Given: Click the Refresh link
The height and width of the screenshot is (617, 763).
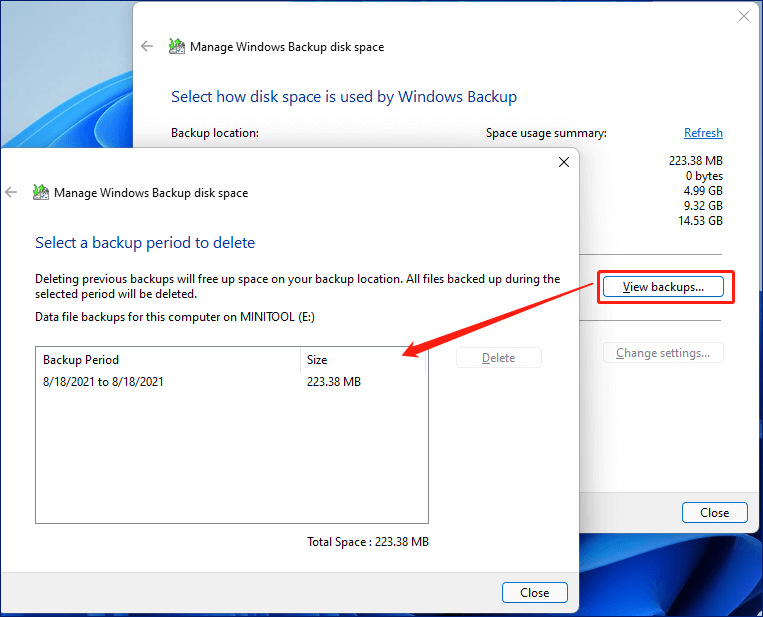Looking at the screenshot, I should pos(703,133).
